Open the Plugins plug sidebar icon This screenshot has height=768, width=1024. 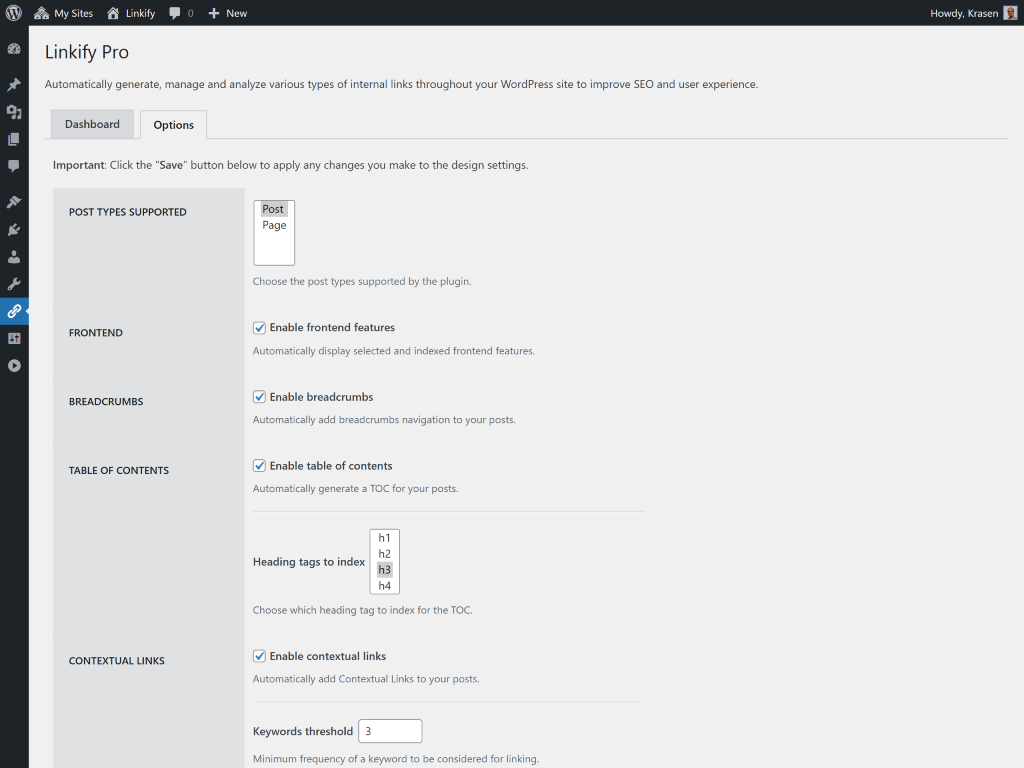point(14,229)
